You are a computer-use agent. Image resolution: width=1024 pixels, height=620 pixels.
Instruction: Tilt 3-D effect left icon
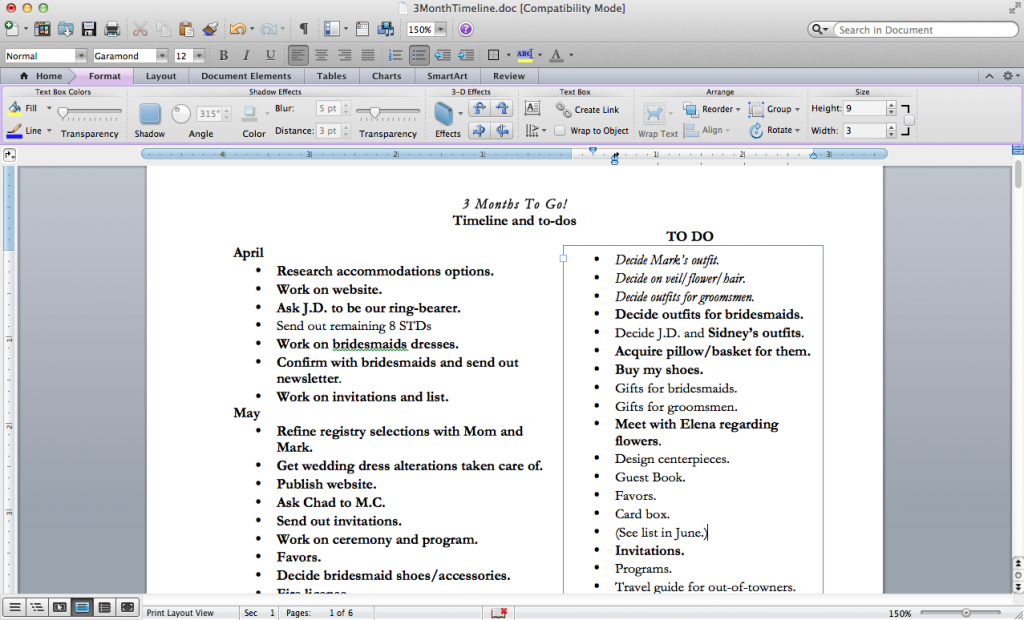pos(479,130)
